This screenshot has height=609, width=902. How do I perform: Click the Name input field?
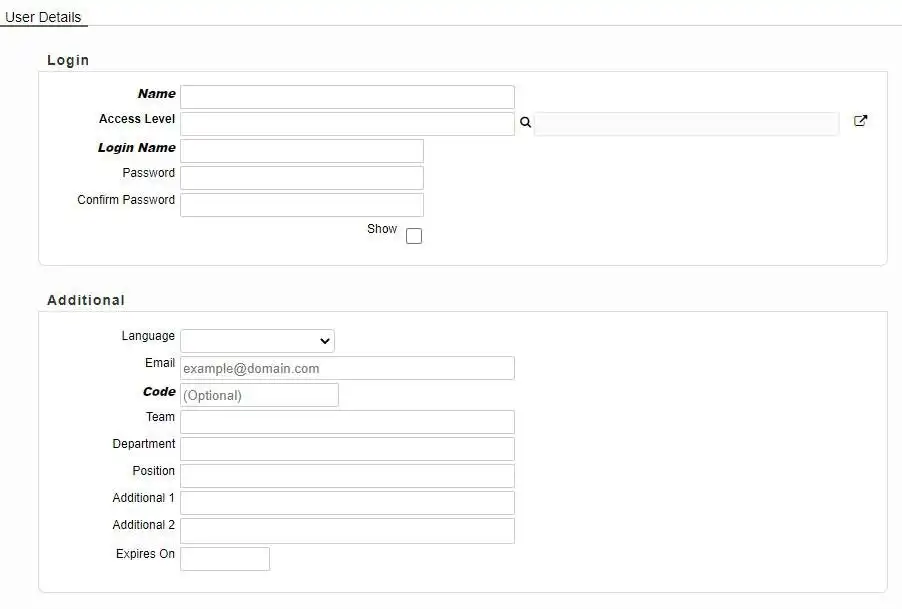(347, 97)
